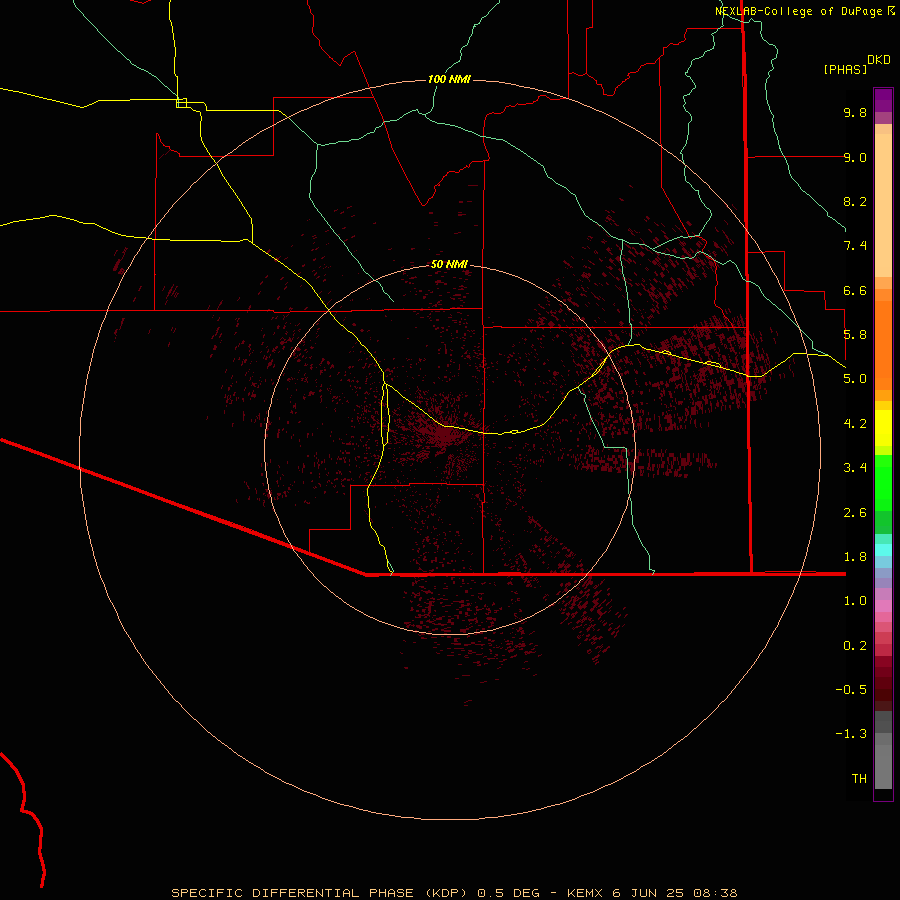Viewport: 900px width, 900px height.
Task: Click the NEXLAB-College of DuPage label
Action: click(x=798, y=11)
